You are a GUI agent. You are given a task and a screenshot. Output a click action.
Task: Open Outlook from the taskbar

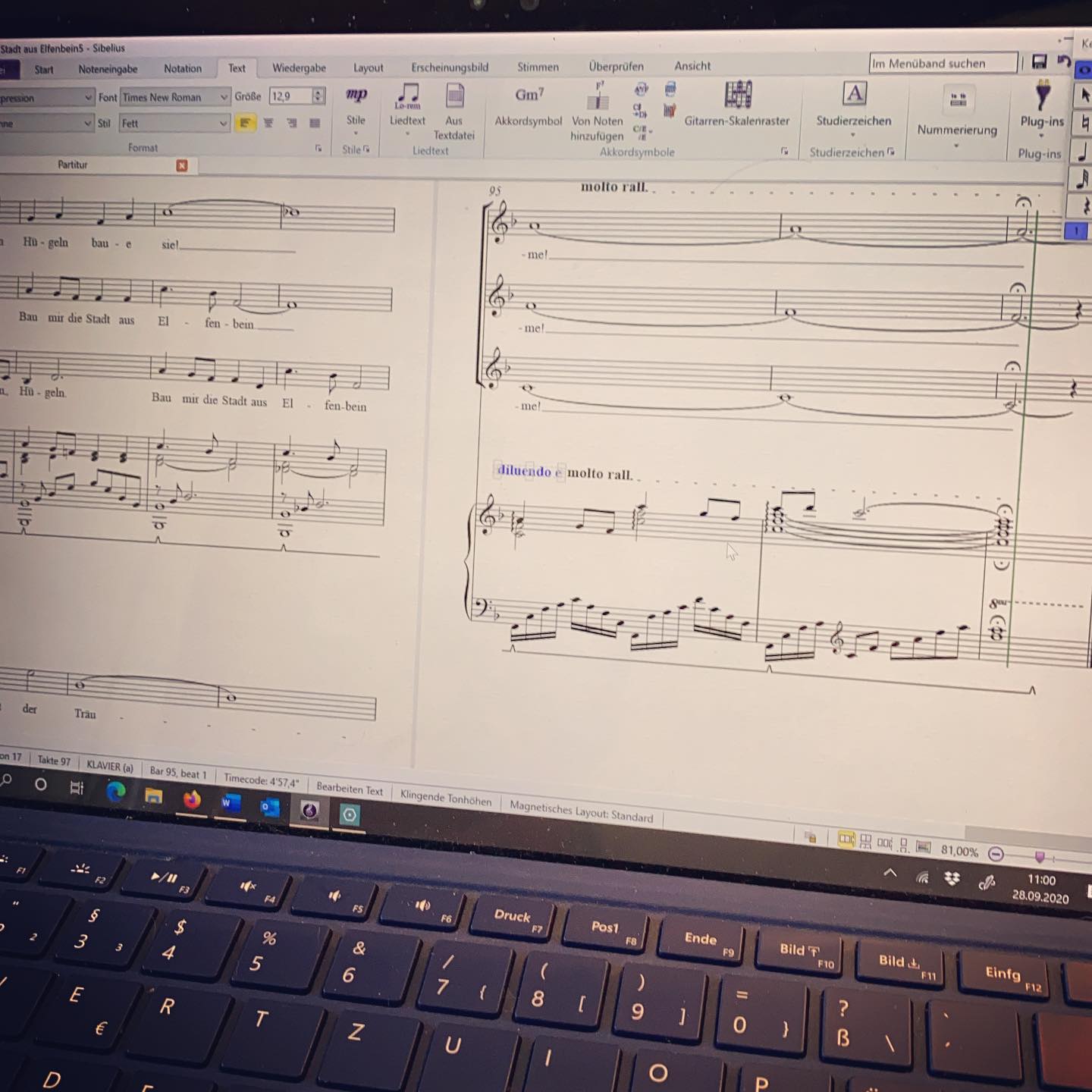click(x=269, y=807)
